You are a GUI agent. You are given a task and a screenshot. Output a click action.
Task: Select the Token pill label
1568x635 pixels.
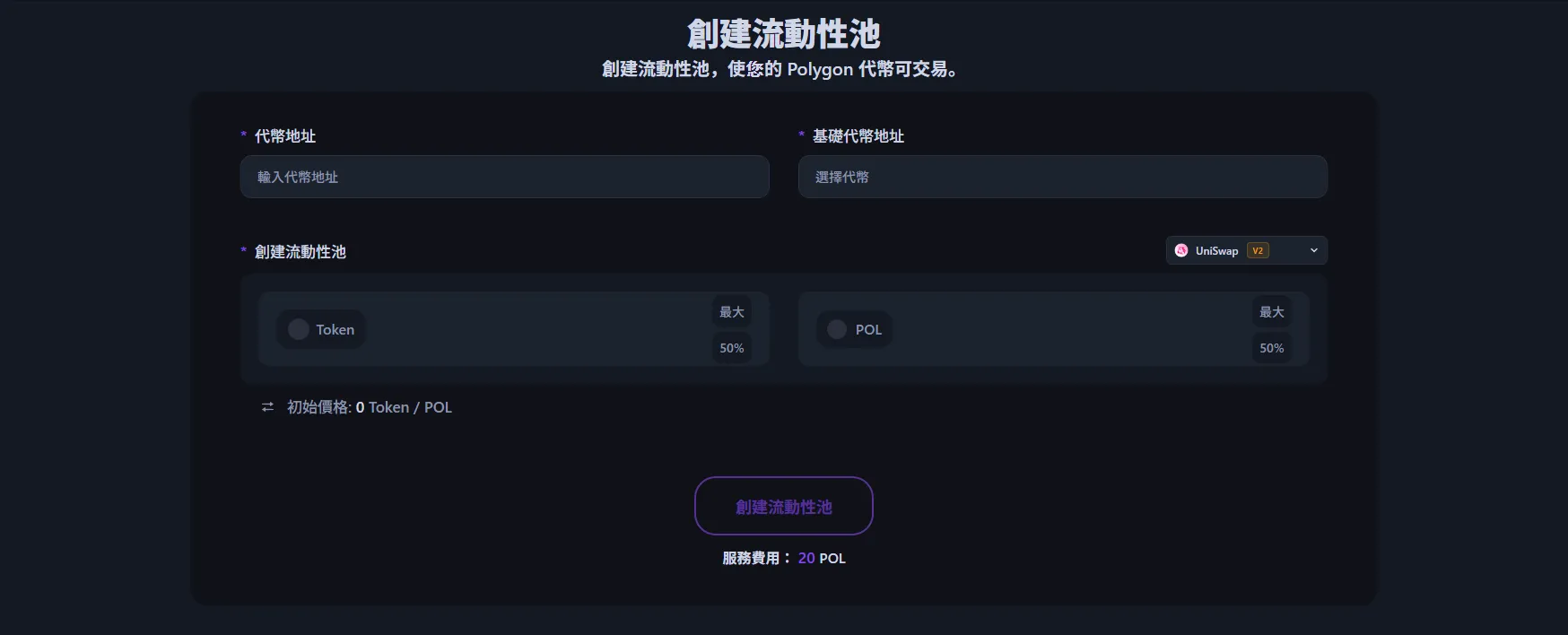coord(335,330)
